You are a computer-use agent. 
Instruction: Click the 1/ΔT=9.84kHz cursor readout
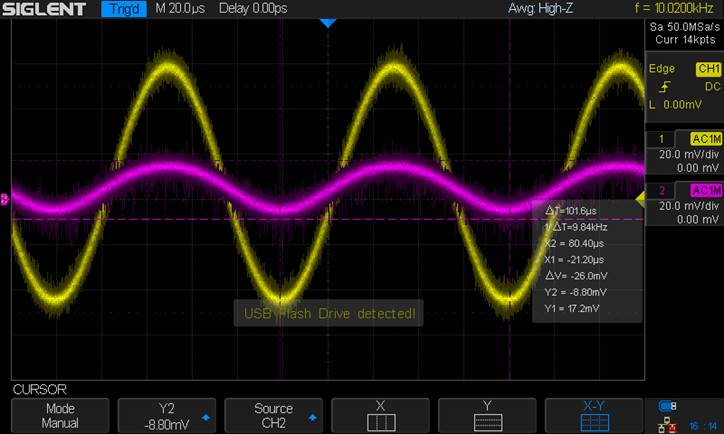click(x=575, y=227)
